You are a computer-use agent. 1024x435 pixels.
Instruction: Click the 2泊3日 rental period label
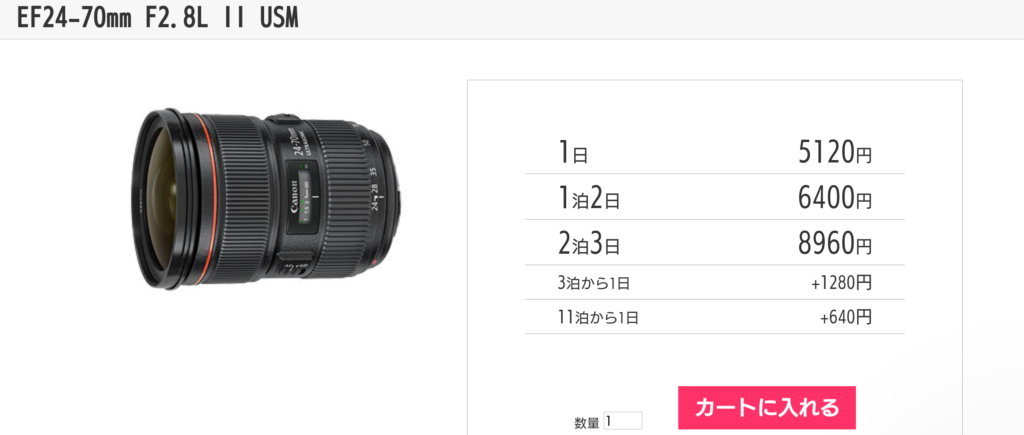(x=588, y=243)
